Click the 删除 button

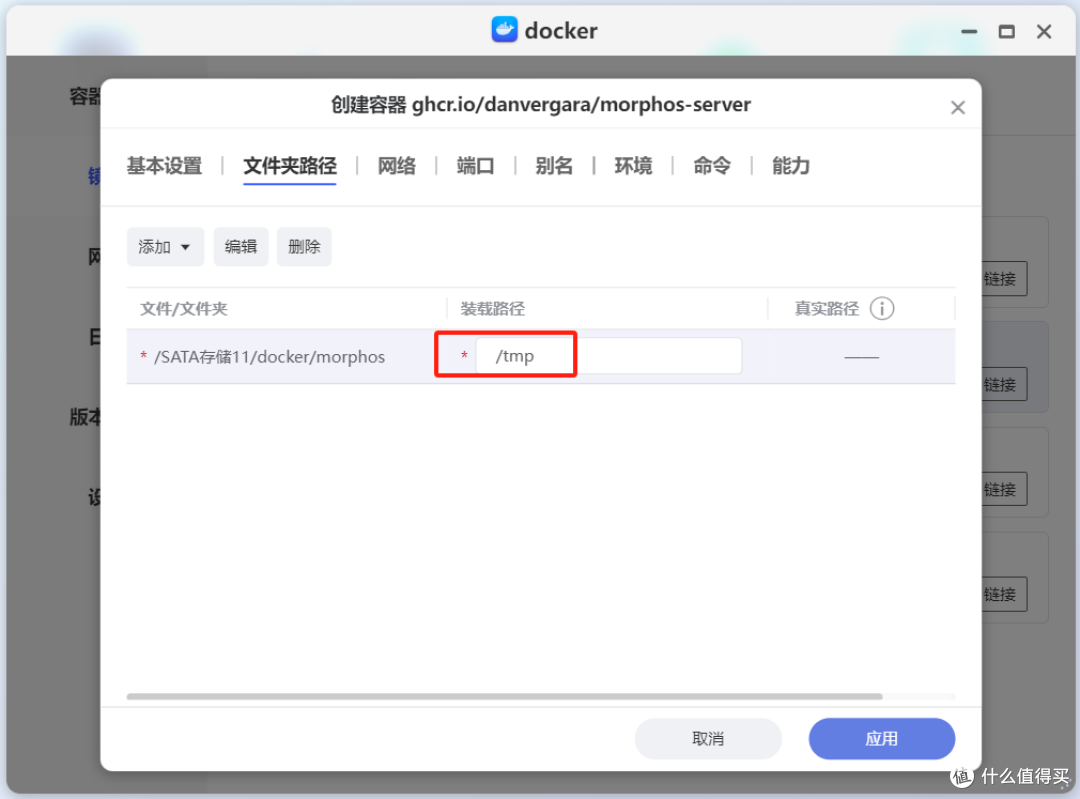click(x=304, y=247)
